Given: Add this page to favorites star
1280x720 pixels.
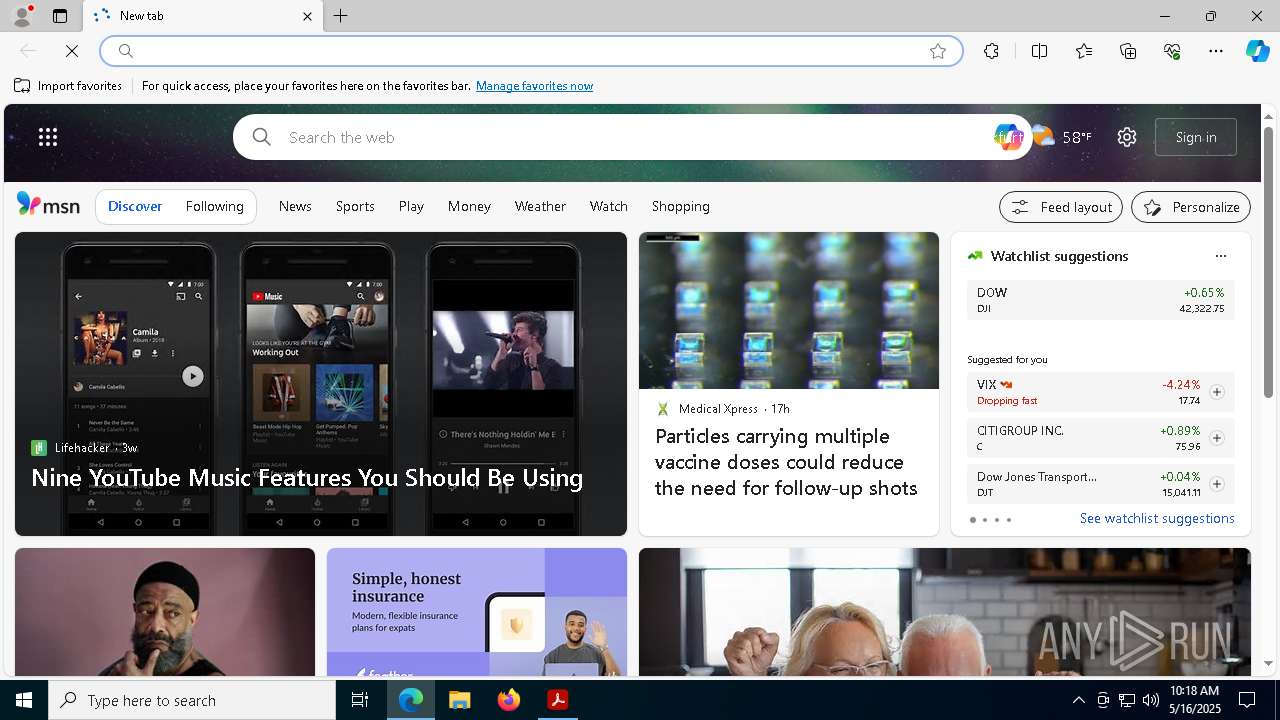Looking at the screenshot, I should 937,51.
